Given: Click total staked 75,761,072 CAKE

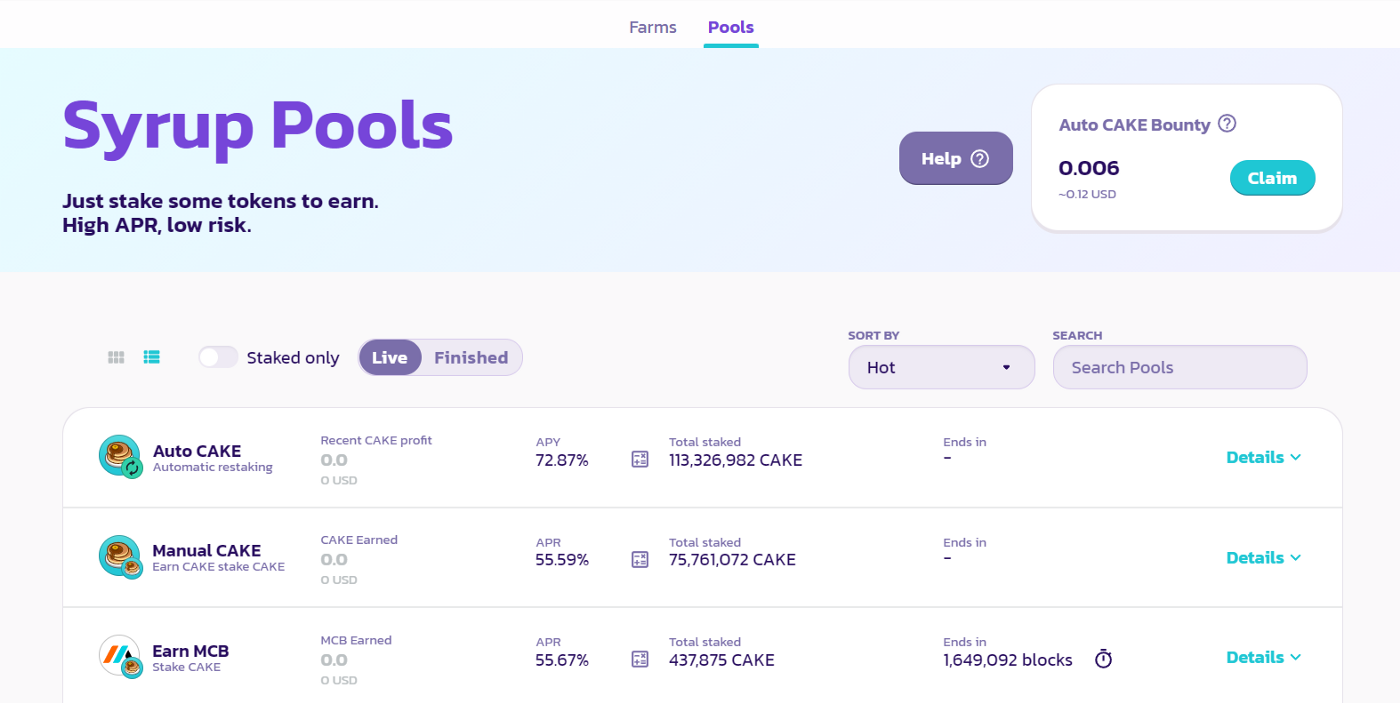Looking at the screenshot, I should click(733, 560).
